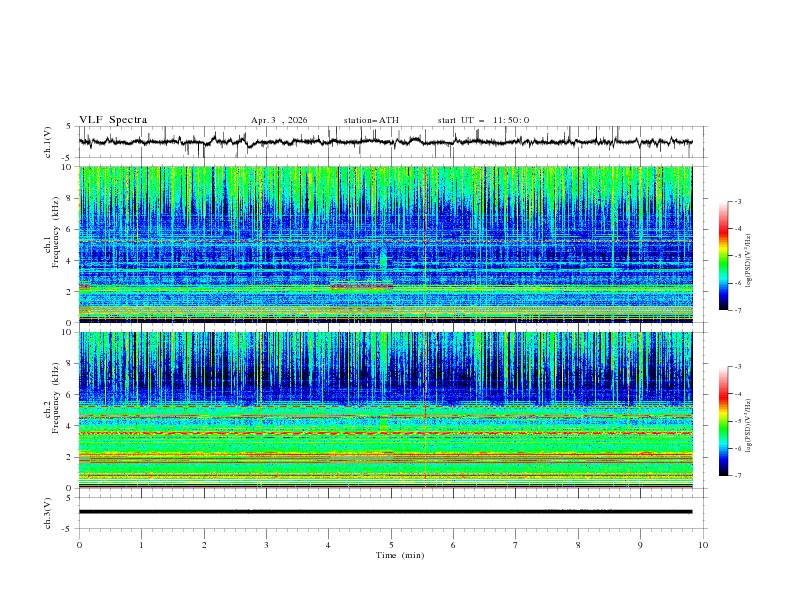Click time axis tick label '8'
The width and height of the screenshot is (792, 612).
[x=578, y=545]
